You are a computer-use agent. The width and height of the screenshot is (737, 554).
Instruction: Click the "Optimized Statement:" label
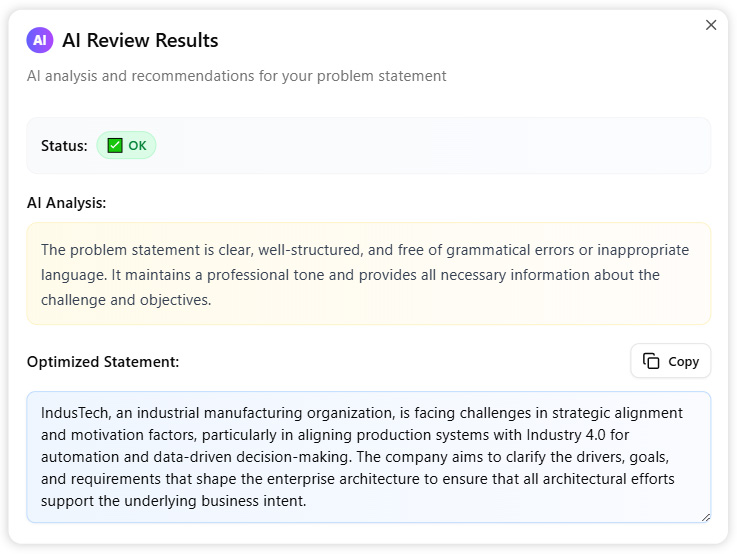[103, 362]
